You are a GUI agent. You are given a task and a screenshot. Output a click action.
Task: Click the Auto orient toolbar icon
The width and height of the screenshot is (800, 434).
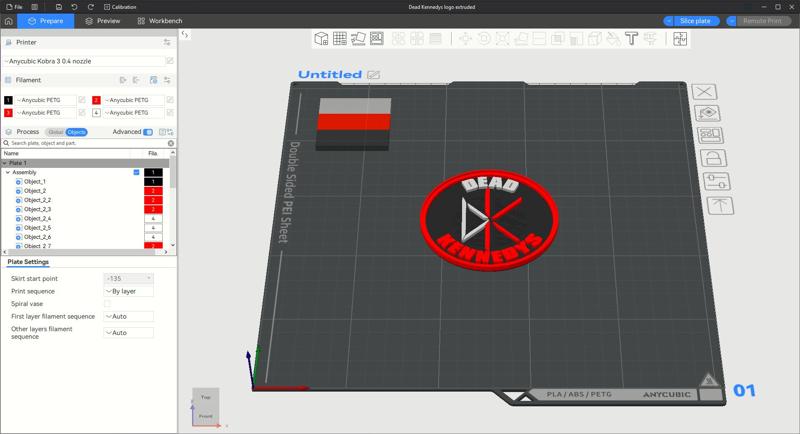click(x=358, y=39)
